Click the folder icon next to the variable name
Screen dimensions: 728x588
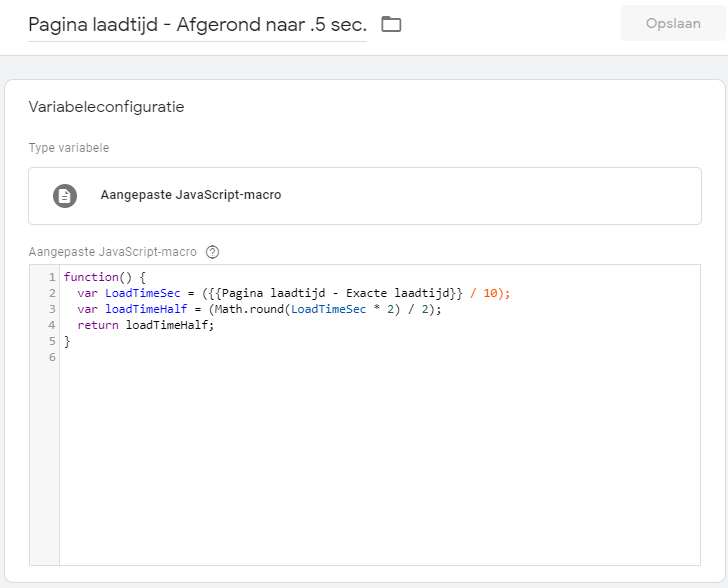click(x=391, y=24)
